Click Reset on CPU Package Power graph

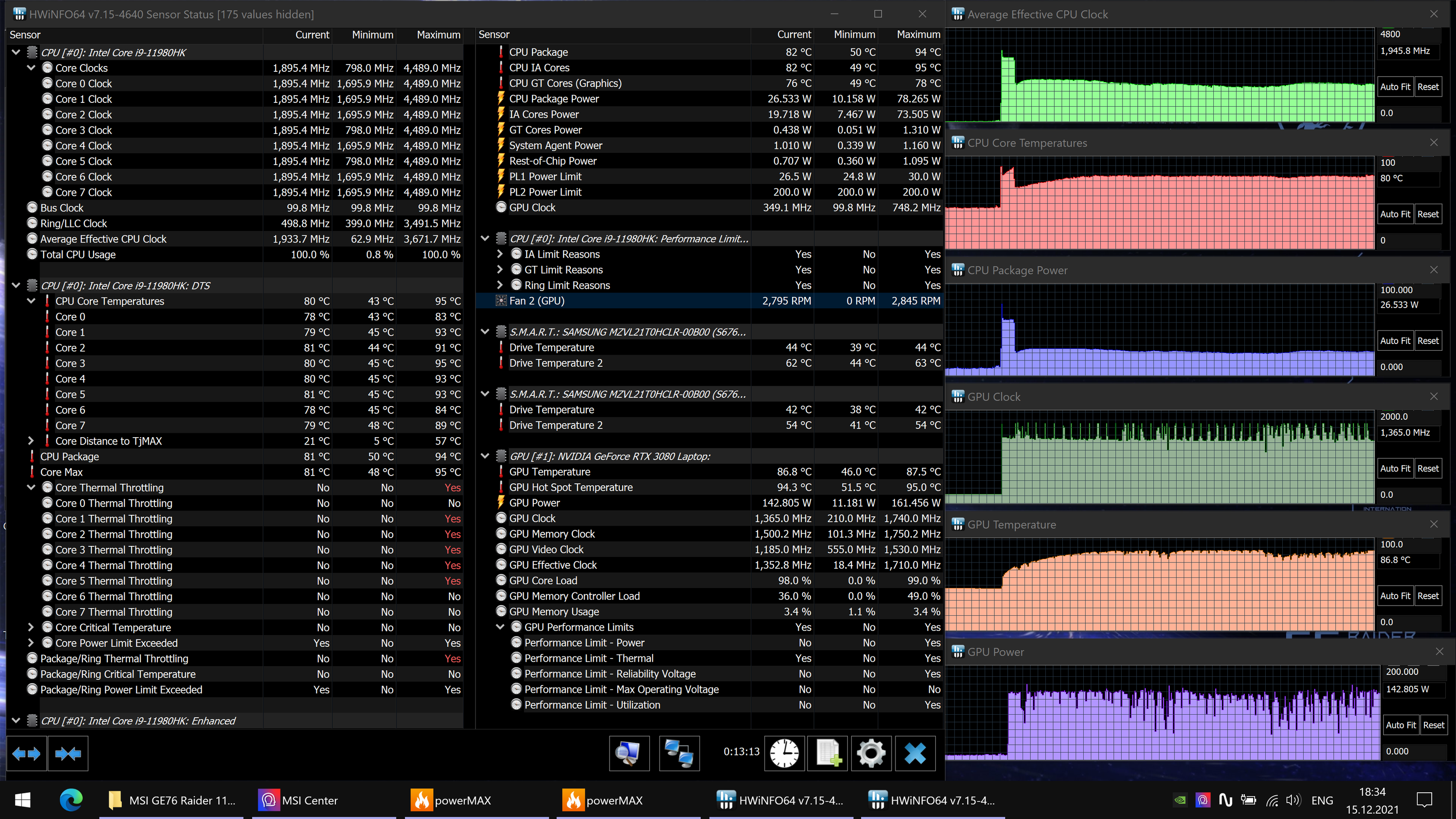1428,341
